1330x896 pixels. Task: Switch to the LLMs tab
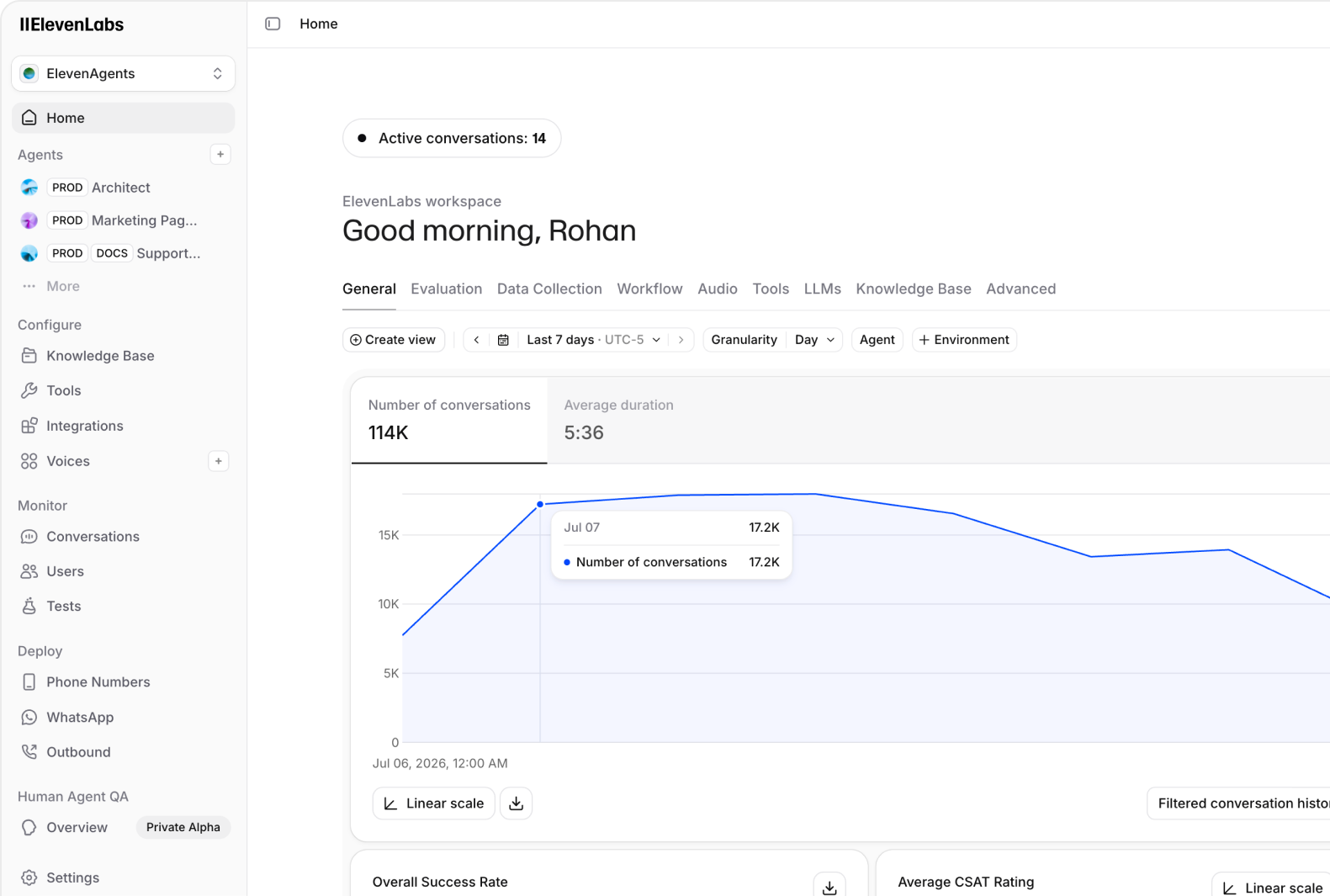pos(823,289)
